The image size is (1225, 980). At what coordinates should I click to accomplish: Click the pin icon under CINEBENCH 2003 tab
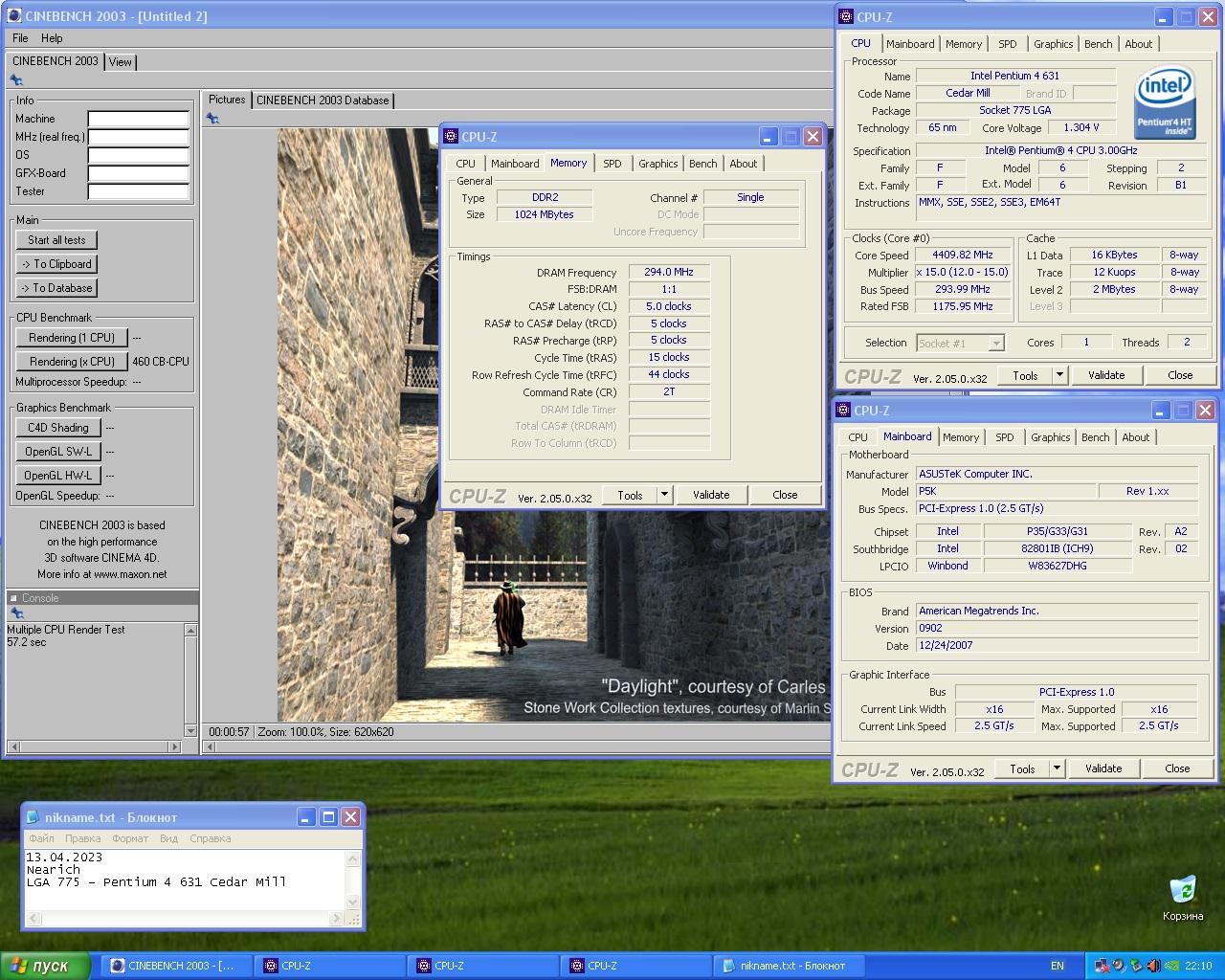click(16, 80)
